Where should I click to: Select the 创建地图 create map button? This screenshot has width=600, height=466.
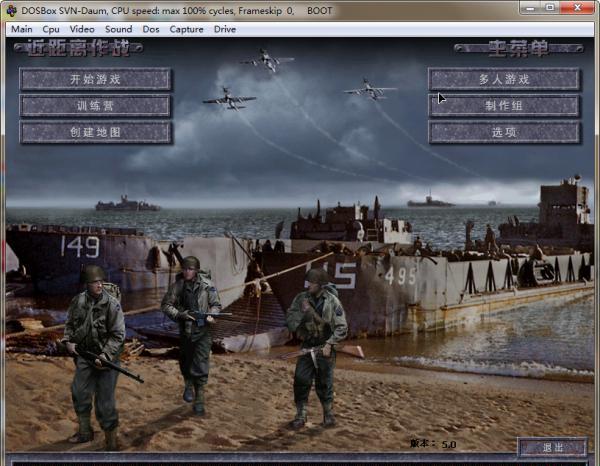pyautogui.click(x=95, y=132)
